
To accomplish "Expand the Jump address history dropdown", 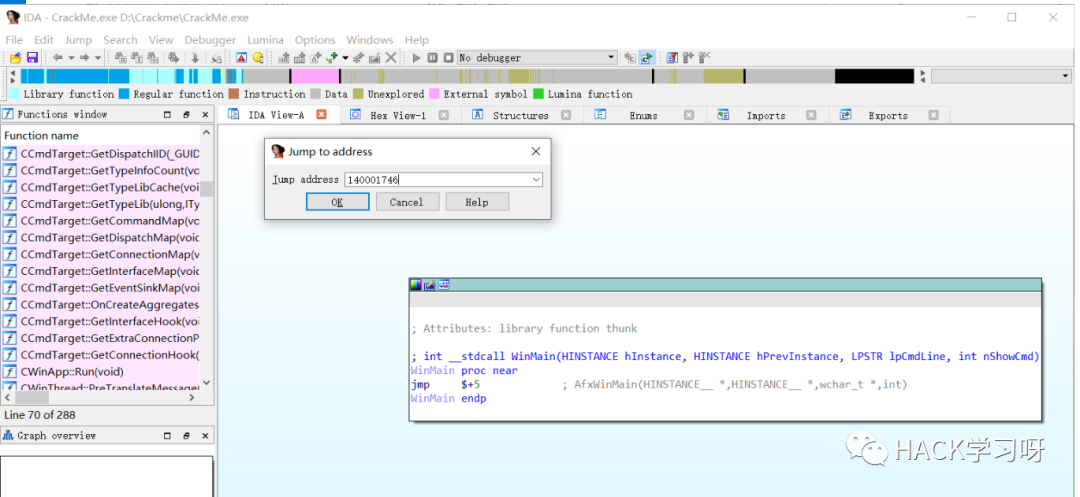I will (x=537, y=180).
